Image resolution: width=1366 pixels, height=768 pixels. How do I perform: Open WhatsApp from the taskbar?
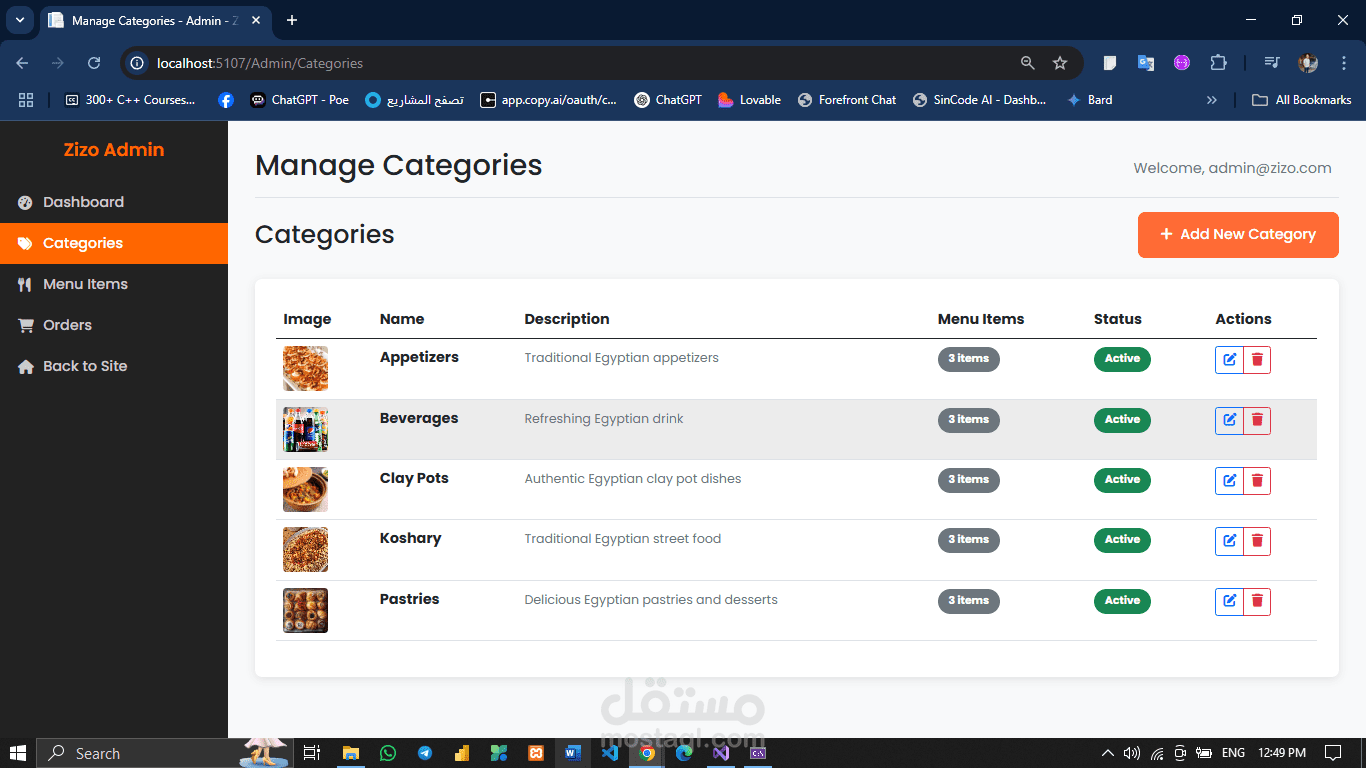388,753
